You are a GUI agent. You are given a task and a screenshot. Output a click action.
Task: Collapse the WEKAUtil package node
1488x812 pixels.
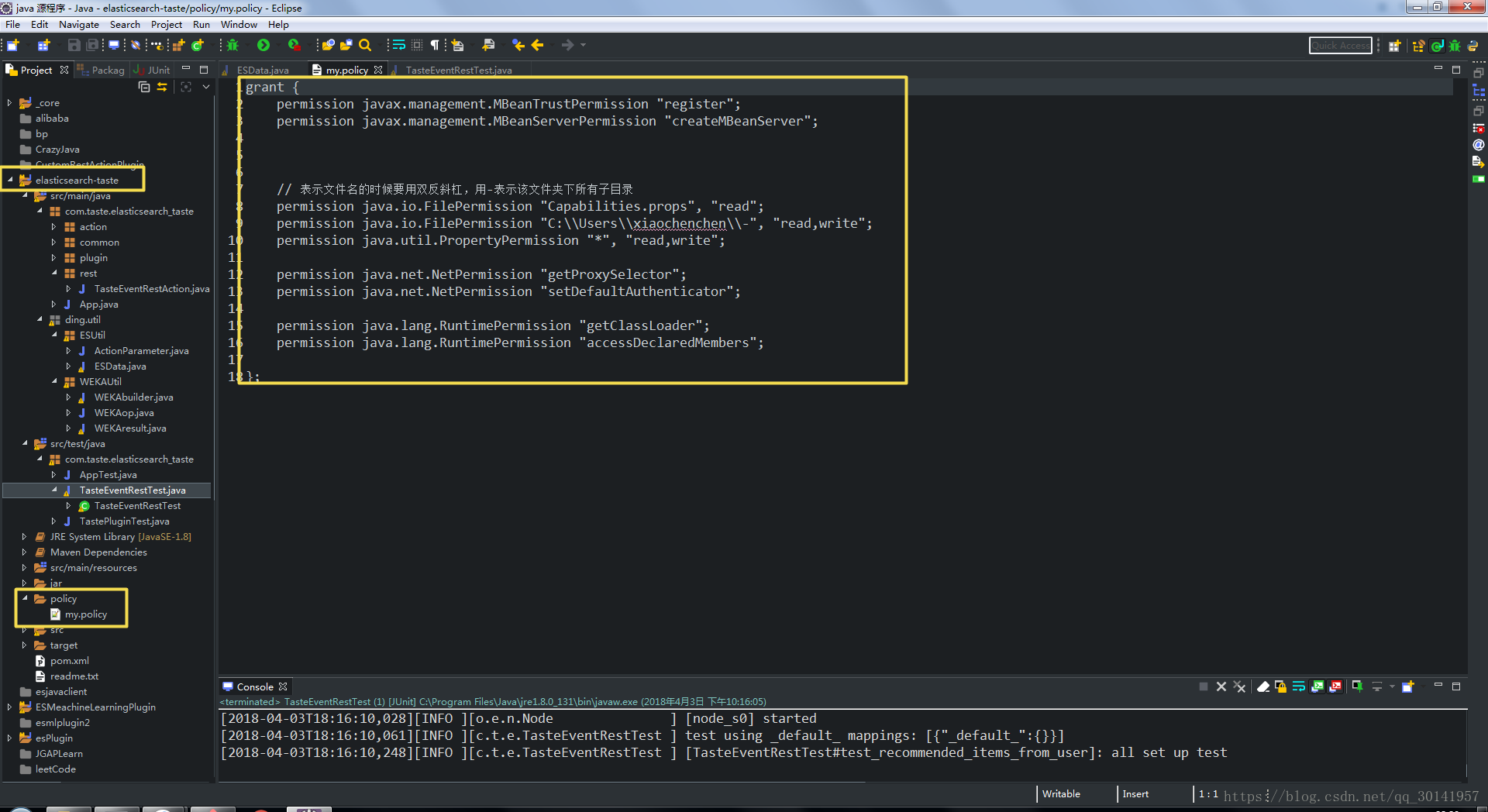coord(53,381)
